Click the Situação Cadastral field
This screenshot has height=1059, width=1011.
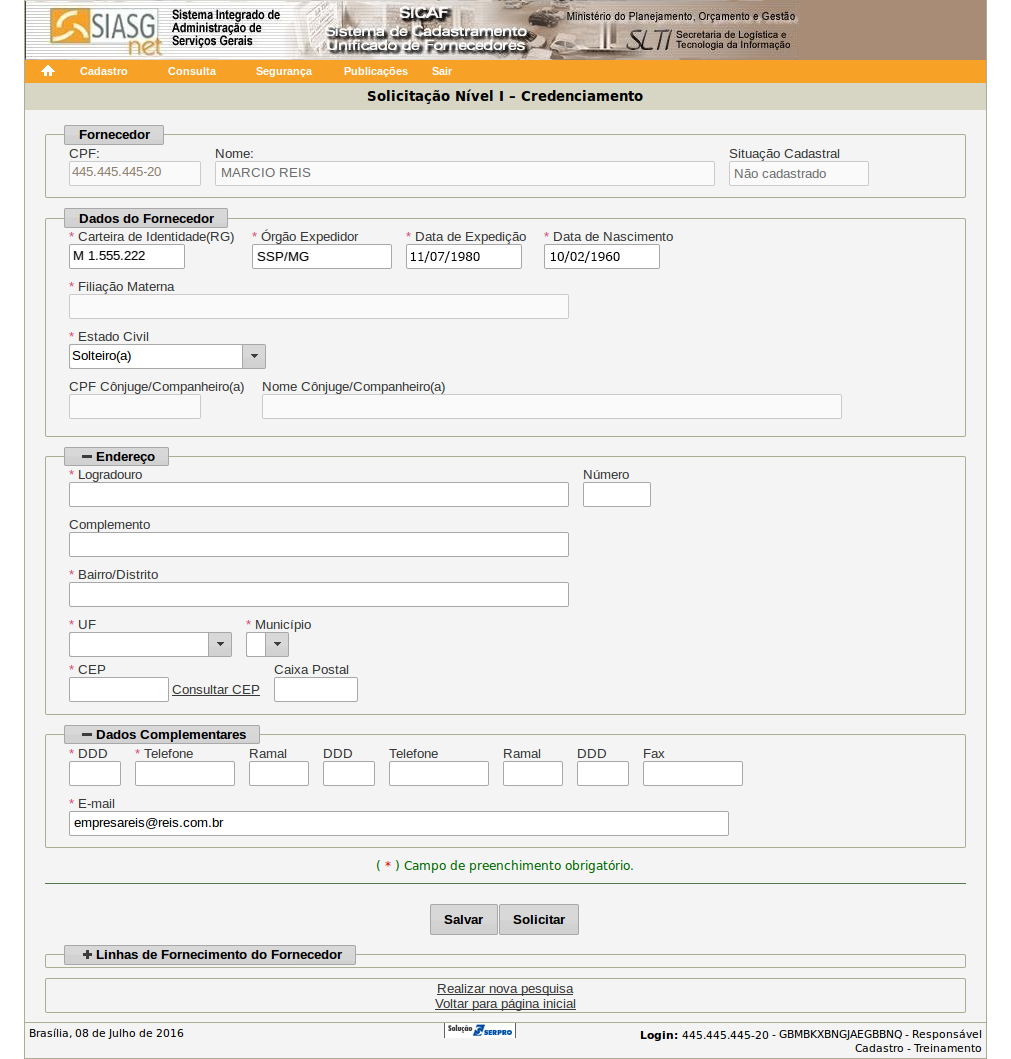tap(799, 174)
